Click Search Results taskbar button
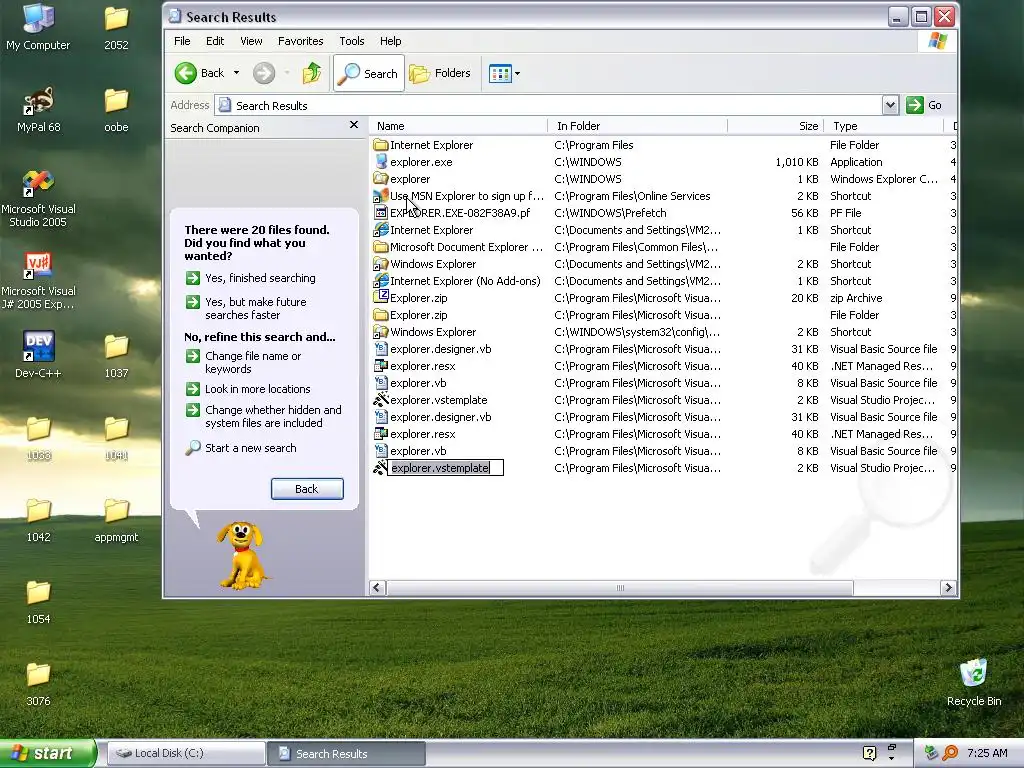Screen dimensions: 1024x768 point(347,753)
